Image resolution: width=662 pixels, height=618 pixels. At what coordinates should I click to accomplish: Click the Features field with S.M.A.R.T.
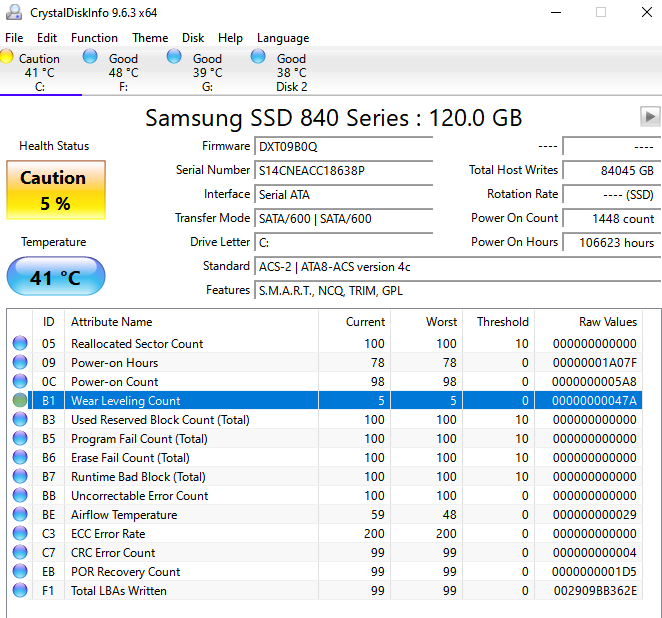[458, 291]
